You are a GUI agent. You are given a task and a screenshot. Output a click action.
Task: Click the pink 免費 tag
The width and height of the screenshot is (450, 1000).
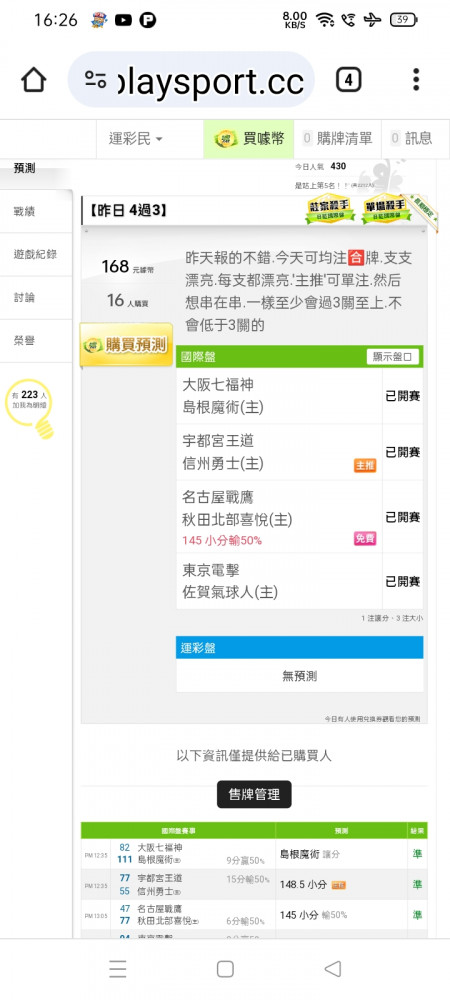[365, 539]
